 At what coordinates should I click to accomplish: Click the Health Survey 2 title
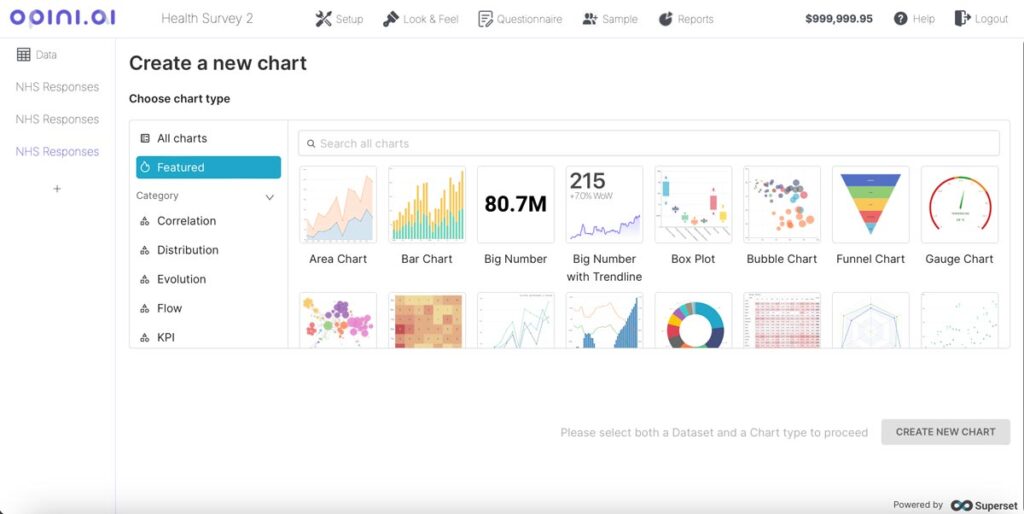207,18
